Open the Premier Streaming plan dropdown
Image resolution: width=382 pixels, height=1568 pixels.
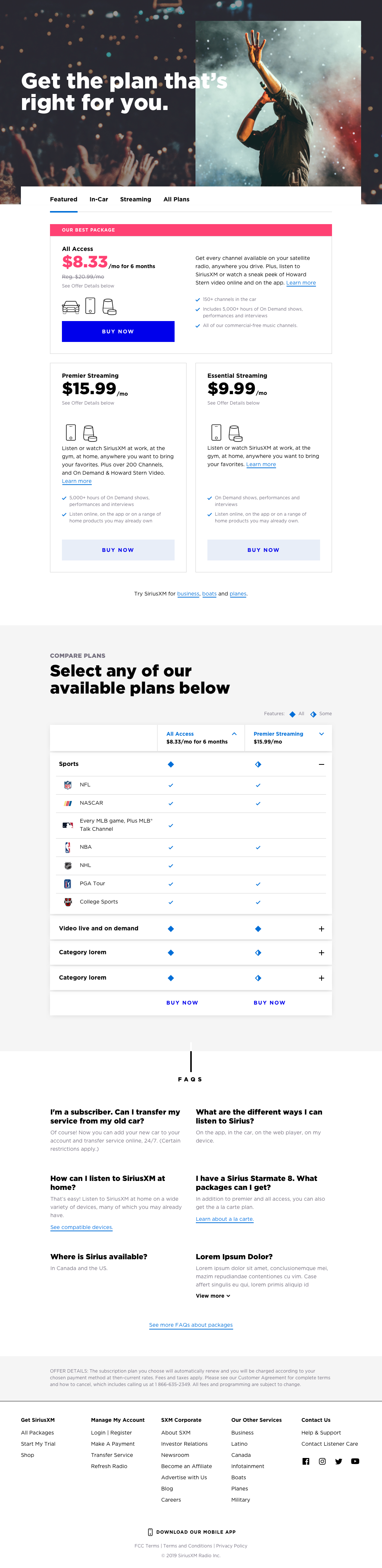[321, 734]
